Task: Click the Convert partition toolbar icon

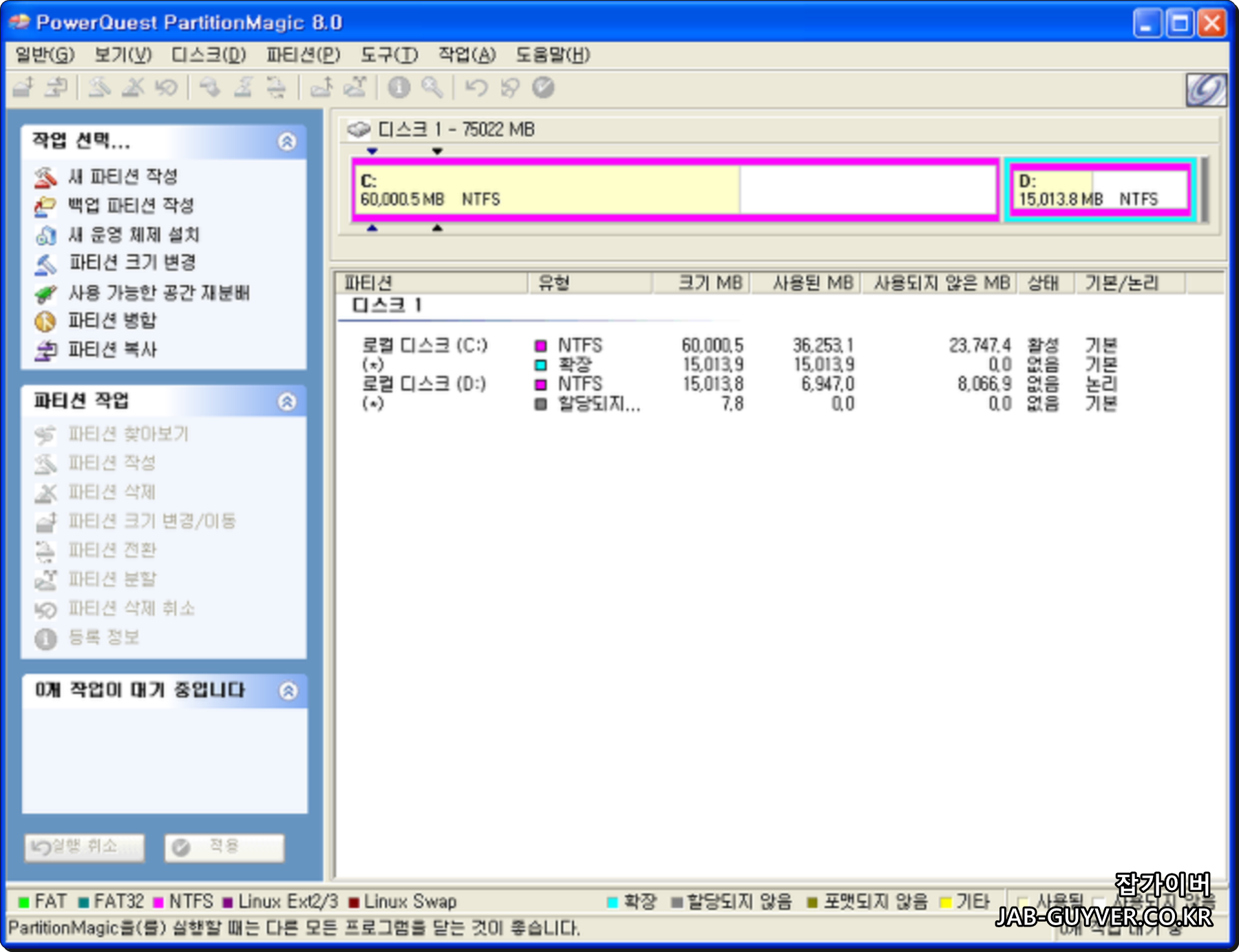Action: point(276,87)
